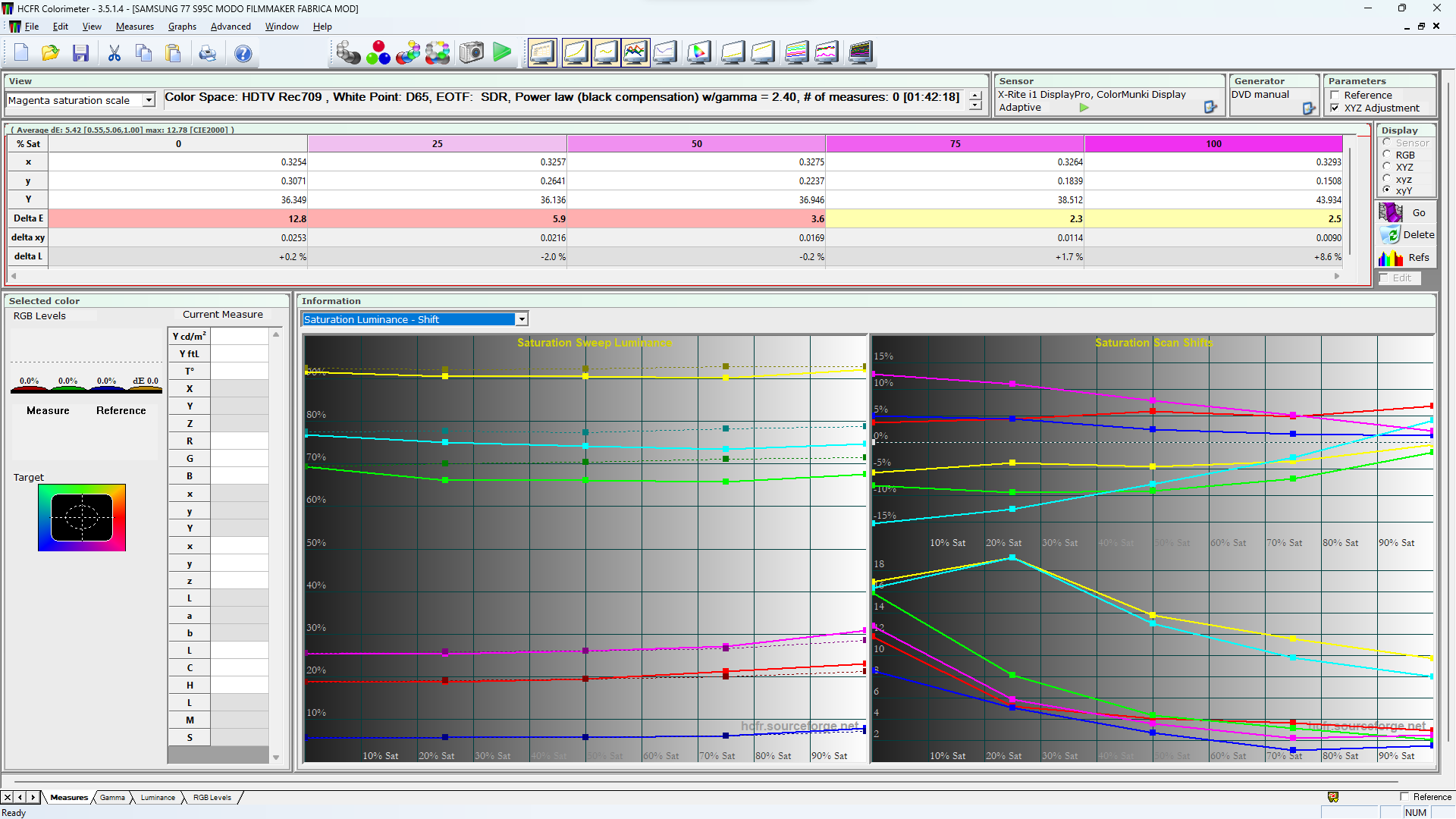Click the Edit menu
The height and width of the screenshot is (819, 1456).
click(x=61, y=27)
